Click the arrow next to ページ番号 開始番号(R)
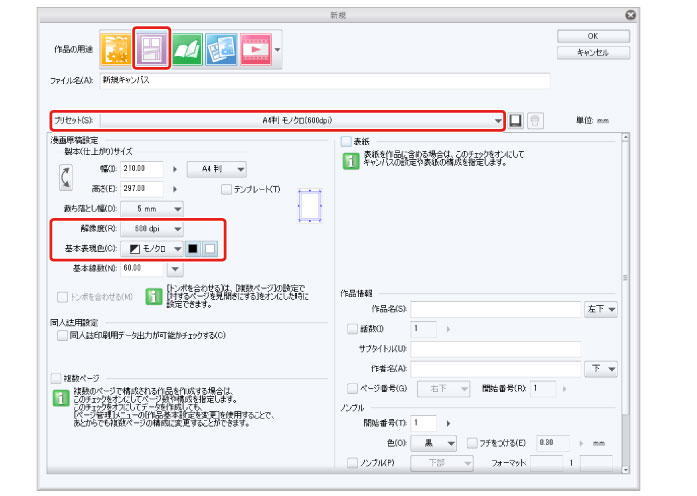Screen dimensions: 697x496 click(565, 389)
